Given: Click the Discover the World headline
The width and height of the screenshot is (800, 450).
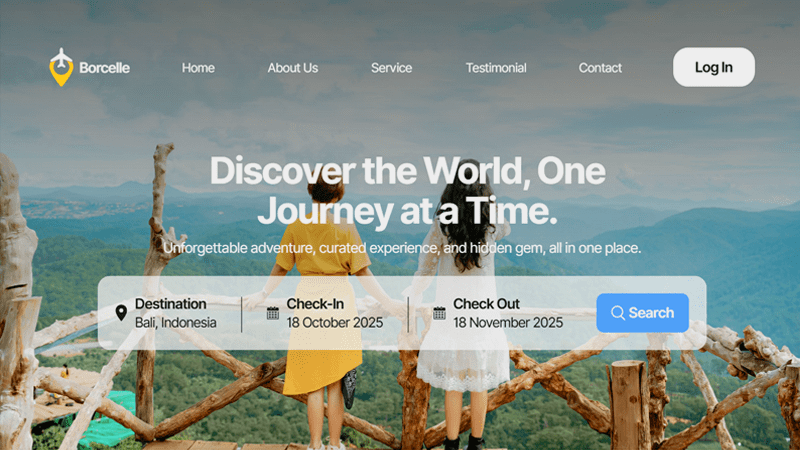Looking at the screenshot, I should 407,190.
